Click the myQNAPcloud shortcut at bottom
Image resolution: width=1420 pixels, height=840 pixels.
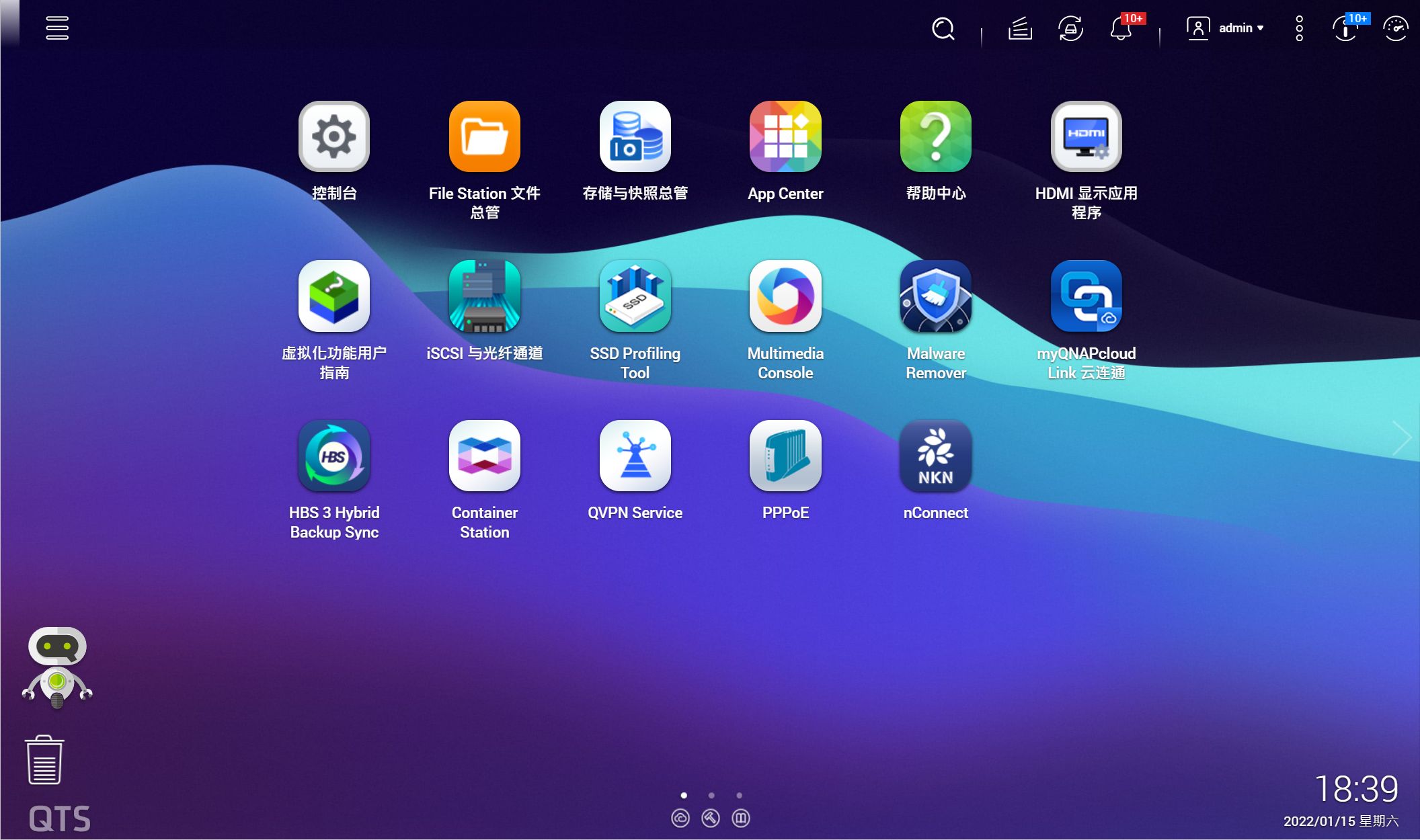pyautogui.click(x=680, y=818)
